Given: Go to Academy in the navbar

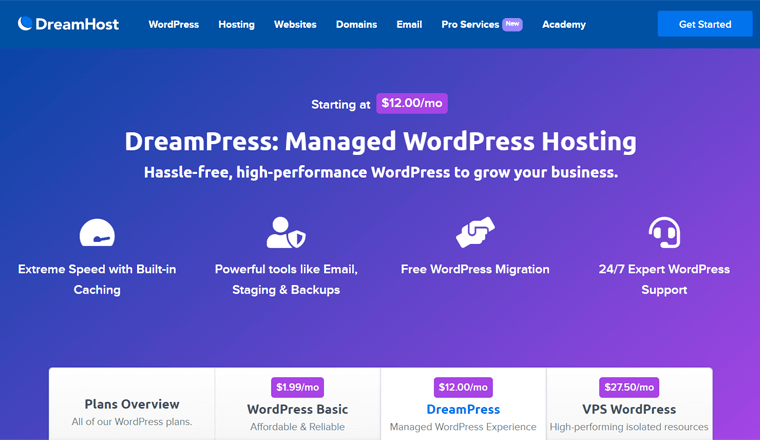Looking at the screenshot, I should [x=564, y=24].
